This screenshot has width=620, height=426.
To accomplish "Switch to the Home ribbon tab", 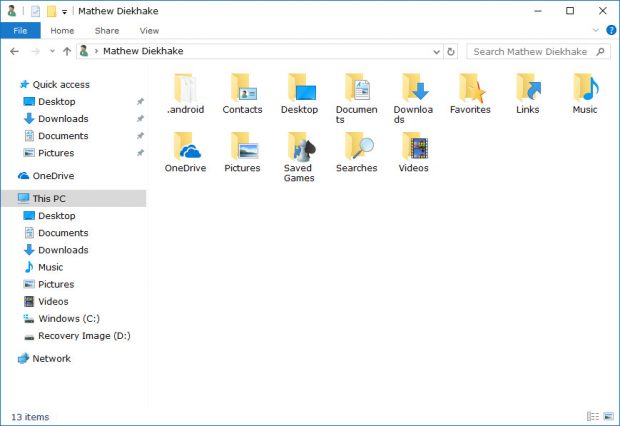I will pos(62,30).
